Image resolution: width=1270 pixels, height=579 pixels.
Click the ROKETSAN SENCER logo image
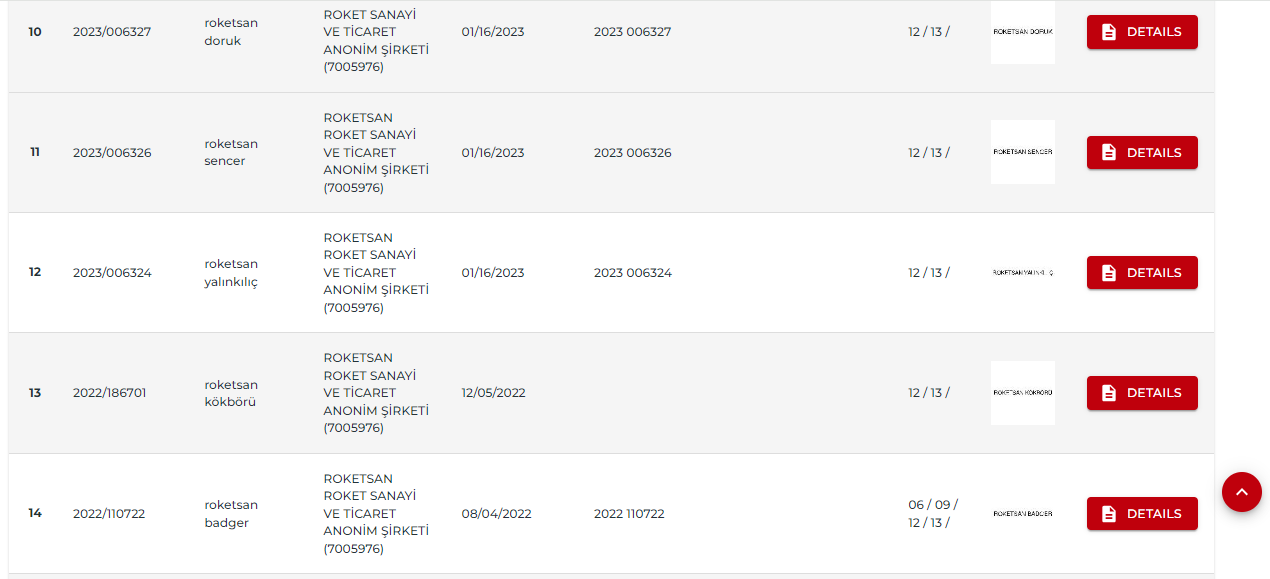click(x=1022, y=152)
